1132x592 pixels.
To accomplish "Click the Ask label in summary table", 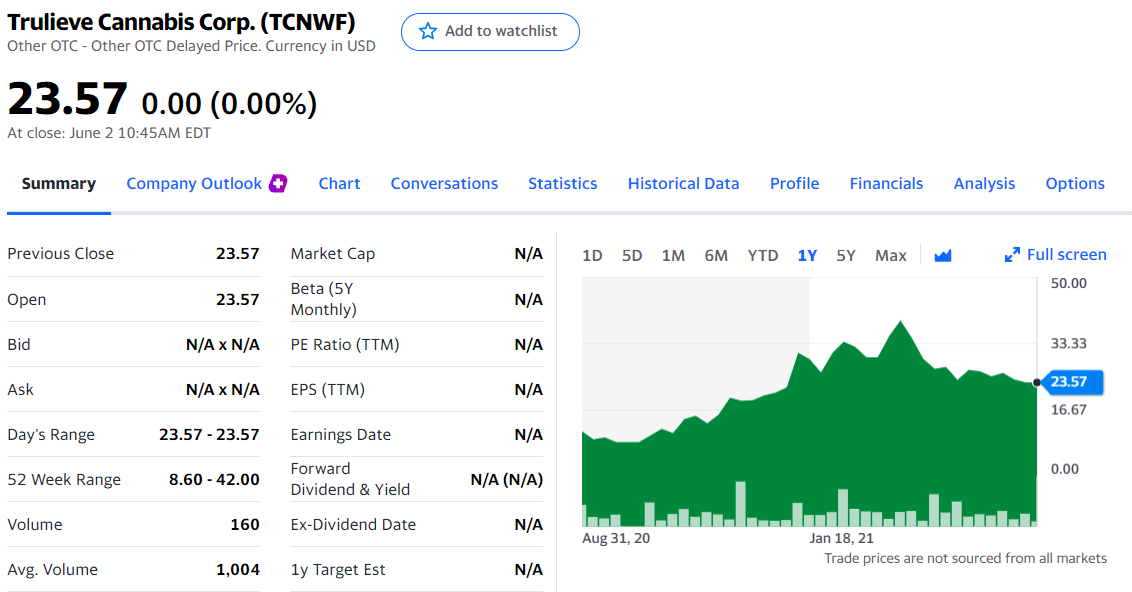I will point(20,390).
